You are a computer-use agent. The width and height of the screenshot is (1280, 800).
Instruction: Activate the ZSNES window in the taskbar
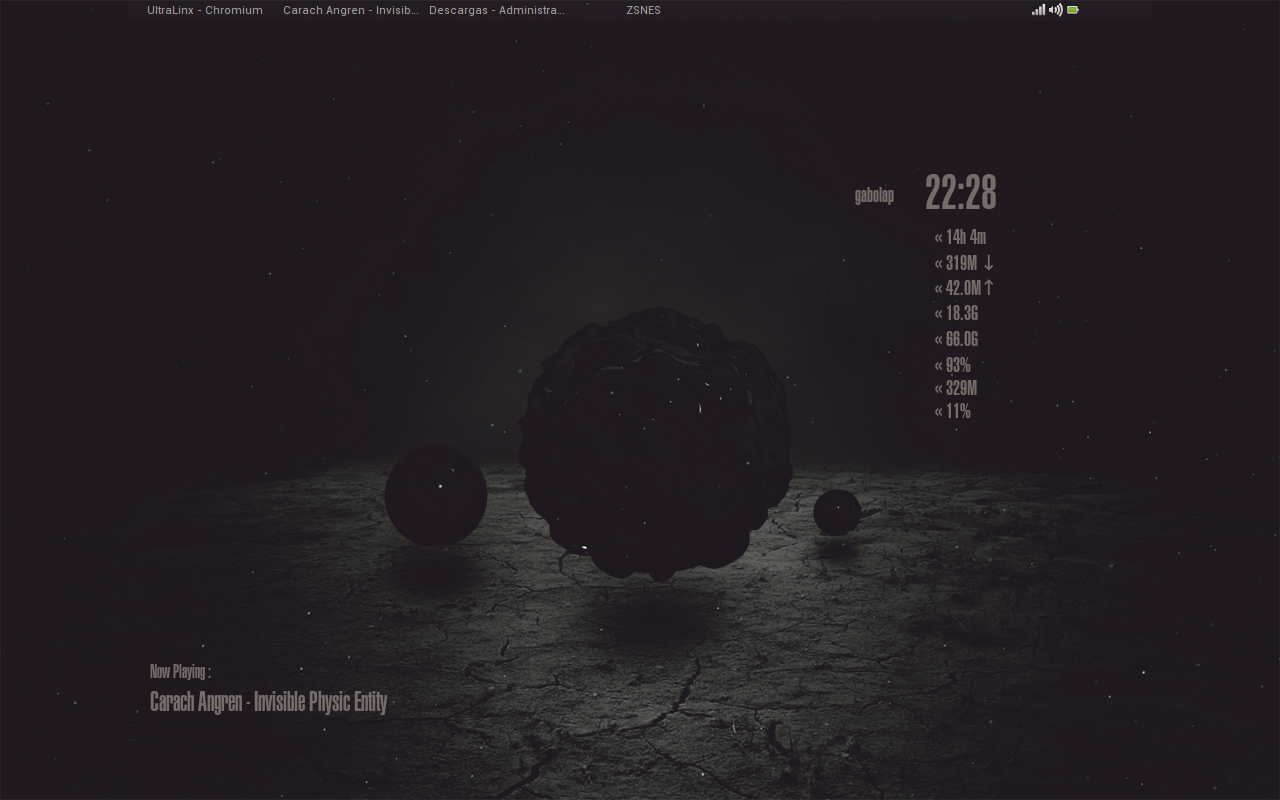643,10
